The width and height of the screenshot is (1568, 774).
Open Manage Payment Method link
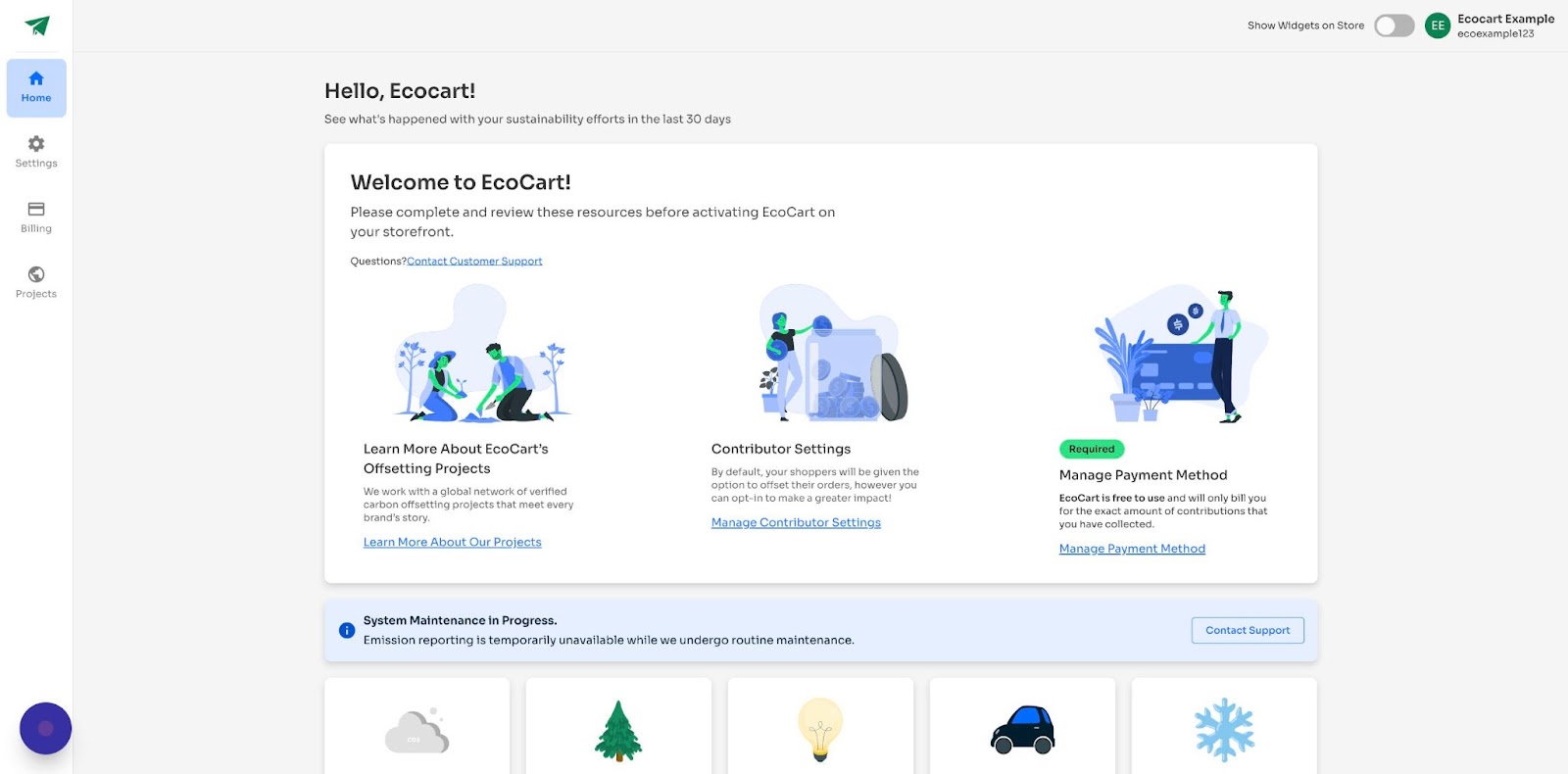1132,549
